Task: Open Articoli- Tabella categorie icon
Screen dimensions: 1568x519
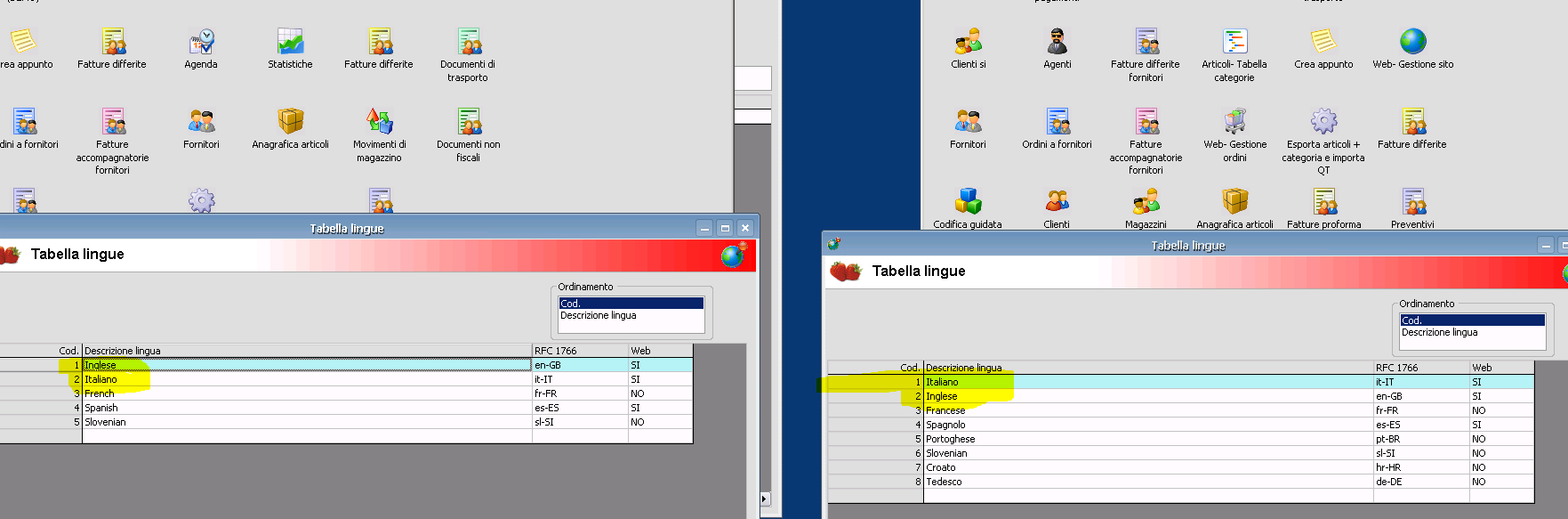Action: point(1234,43)
